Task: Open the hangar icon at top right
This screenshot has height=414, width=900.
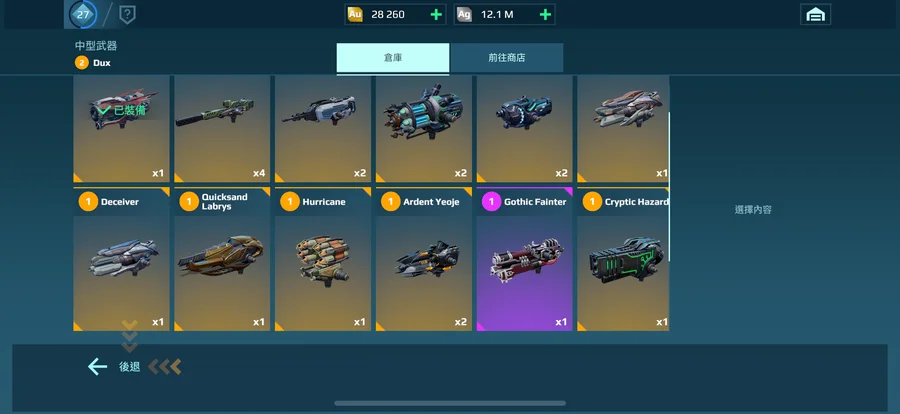Action: (x=815, y=15)
